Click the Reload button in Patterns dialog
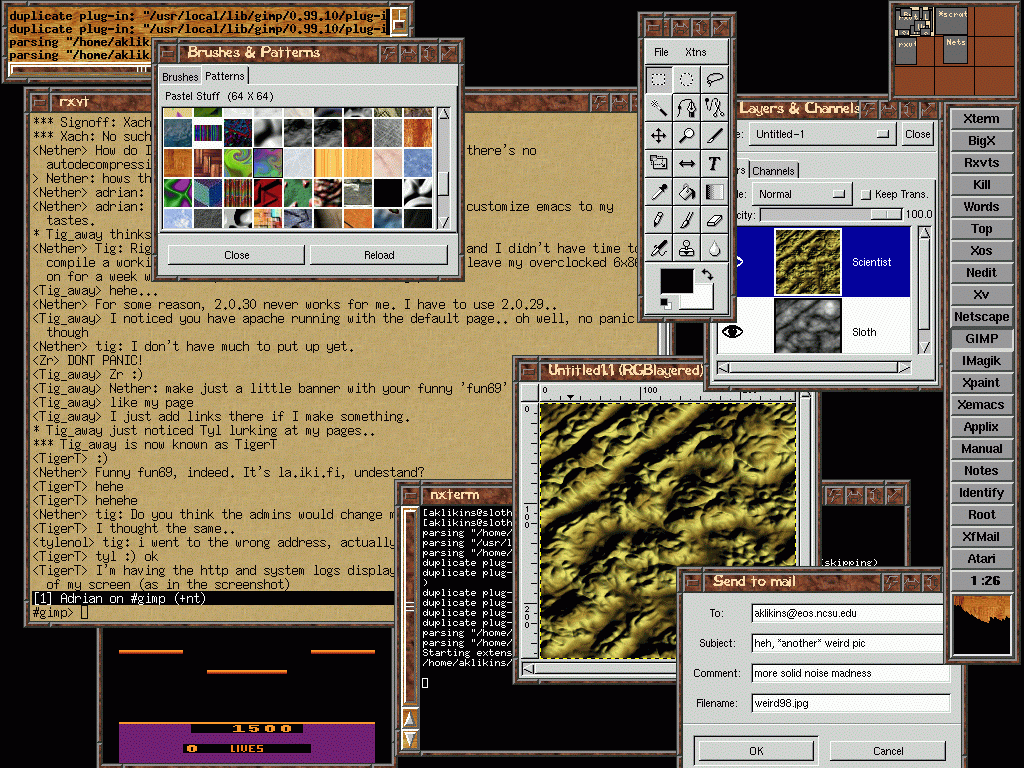 coord(378,255)
